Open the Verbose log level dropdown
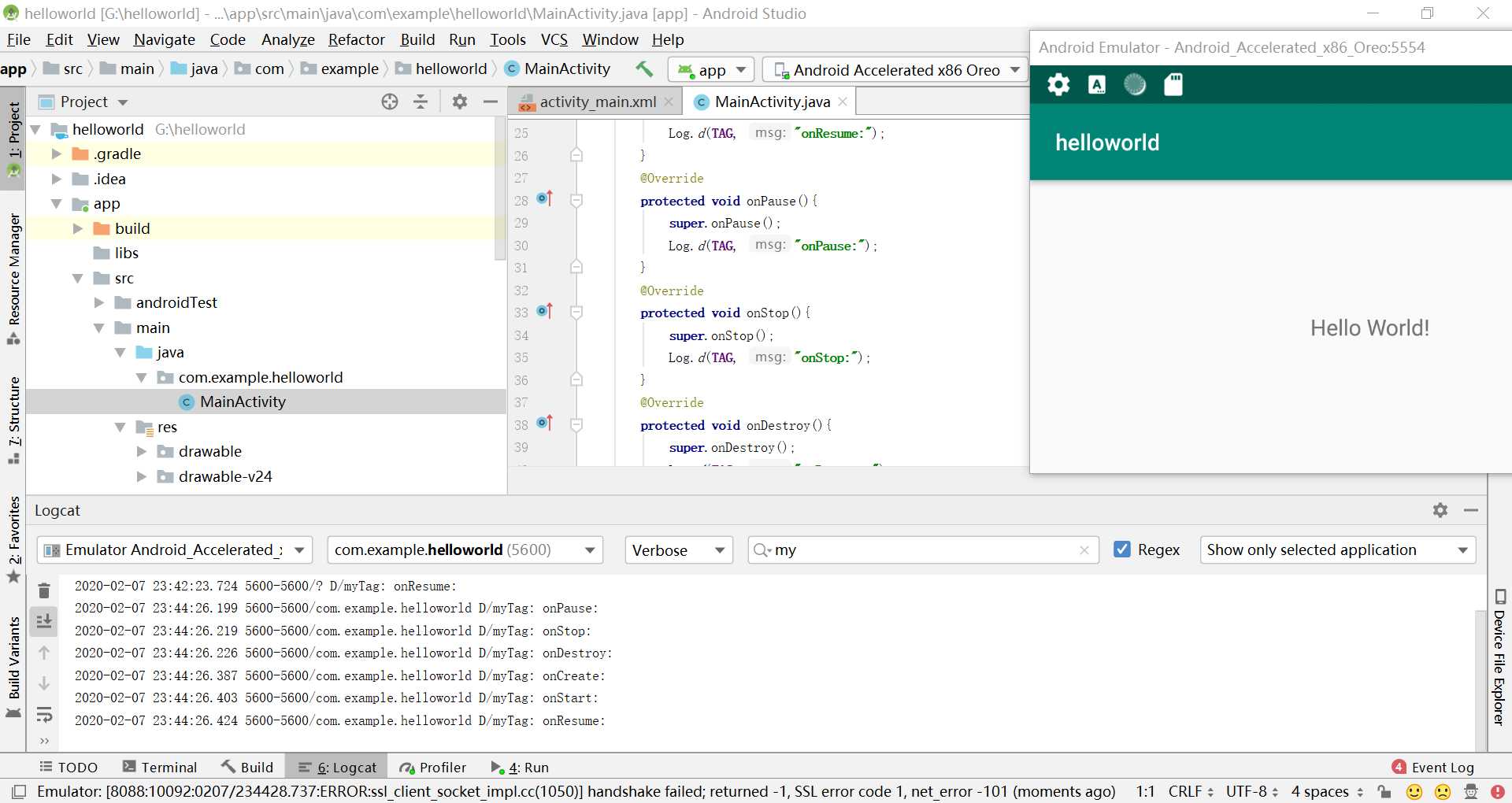Viewport: 1512px width, 803px height. coord(679,550)
